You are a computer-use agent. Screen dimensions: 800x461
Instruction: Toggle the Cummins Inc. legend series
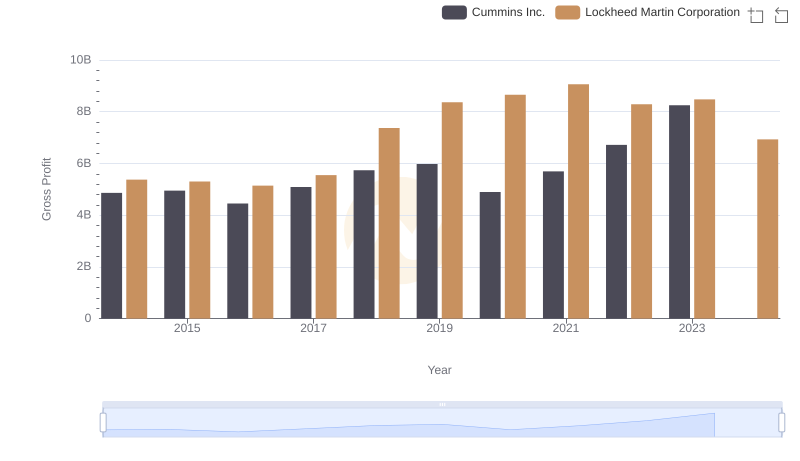(493, 12)
